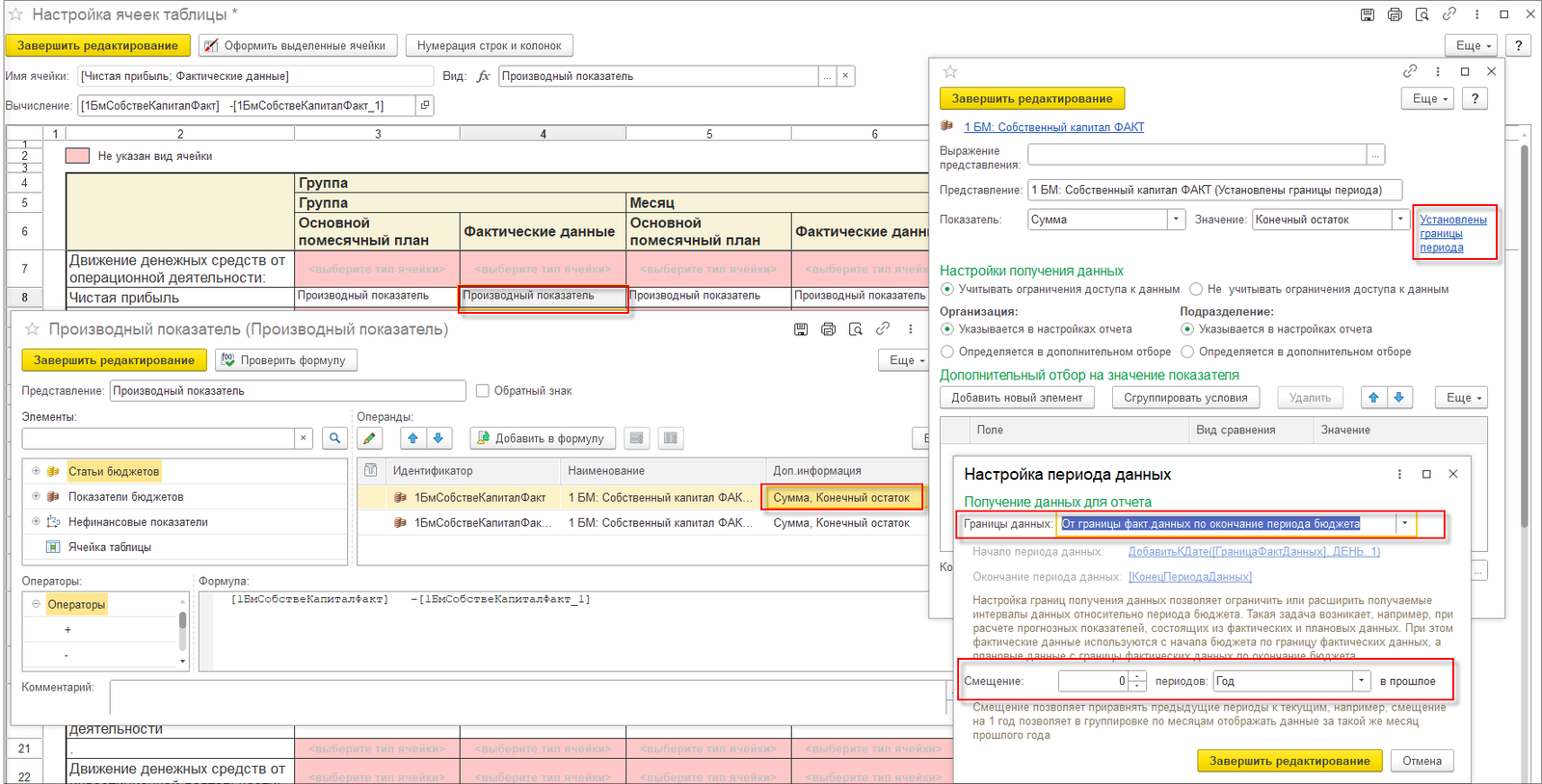
Task: Open link Установлены границы периода
Action: coord(1452,233)
